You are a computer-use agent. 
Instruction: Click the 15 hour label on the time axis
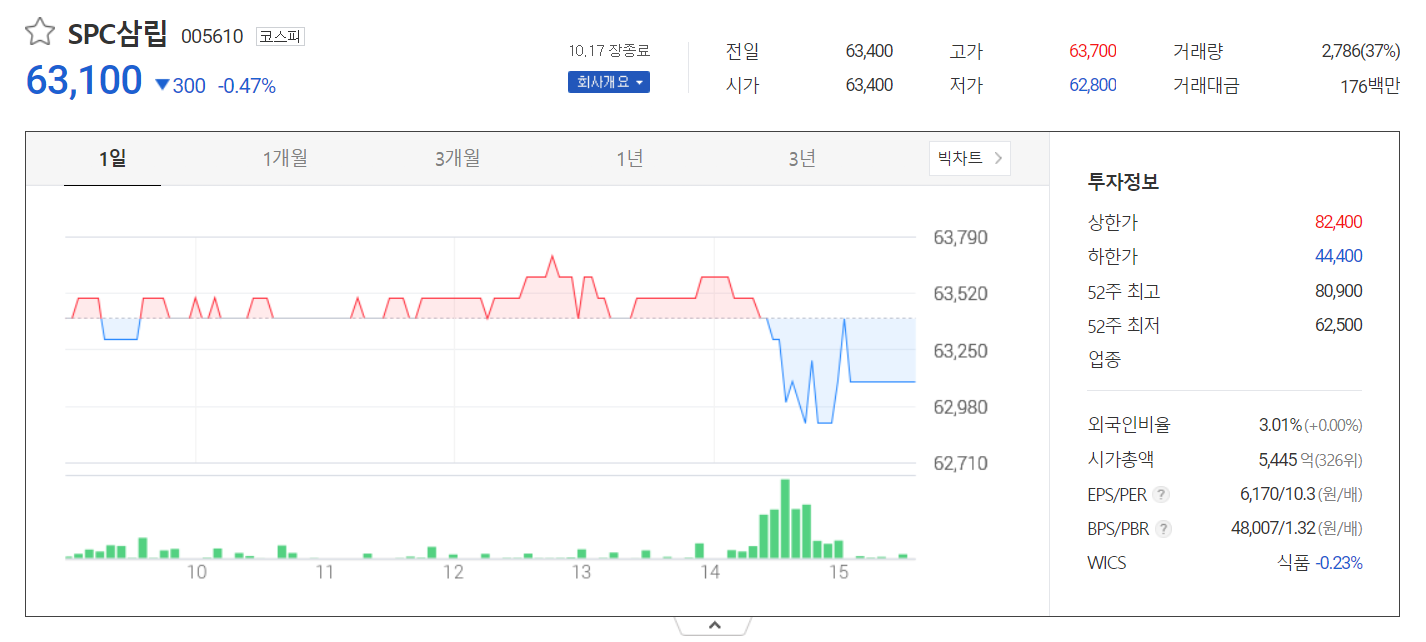(838, 573)
